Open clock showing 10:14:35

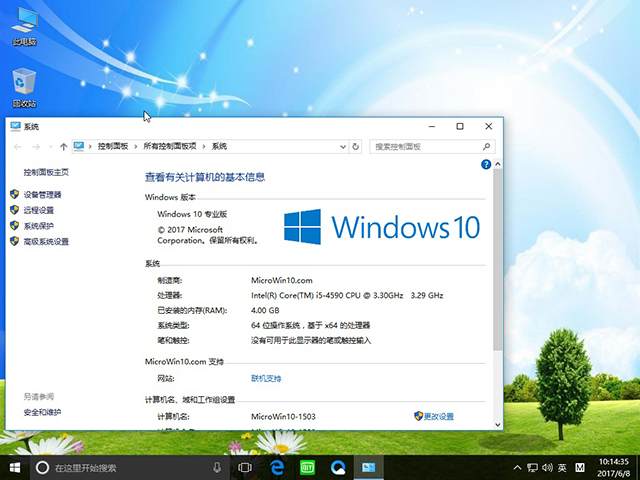[613, 468]
